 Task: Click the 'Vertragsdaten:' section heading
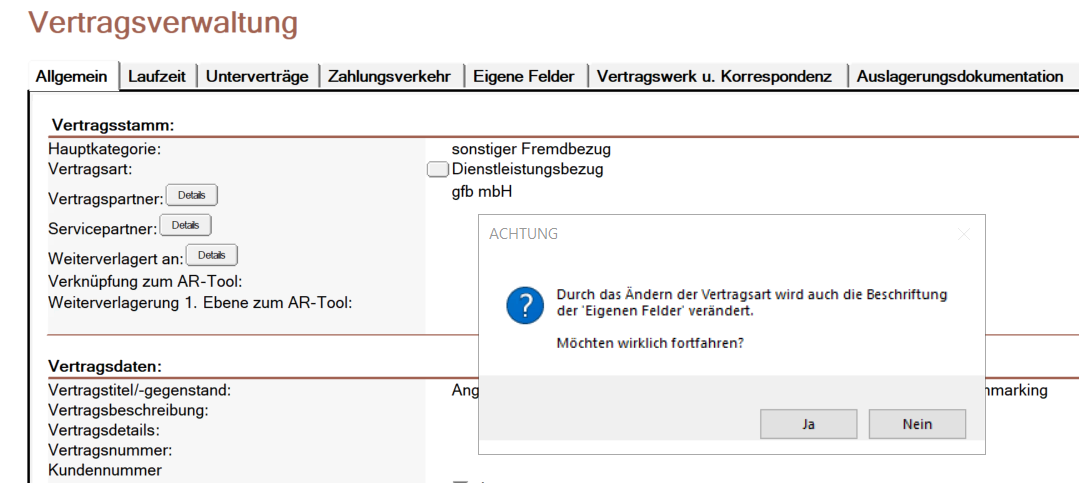point(105,366)
